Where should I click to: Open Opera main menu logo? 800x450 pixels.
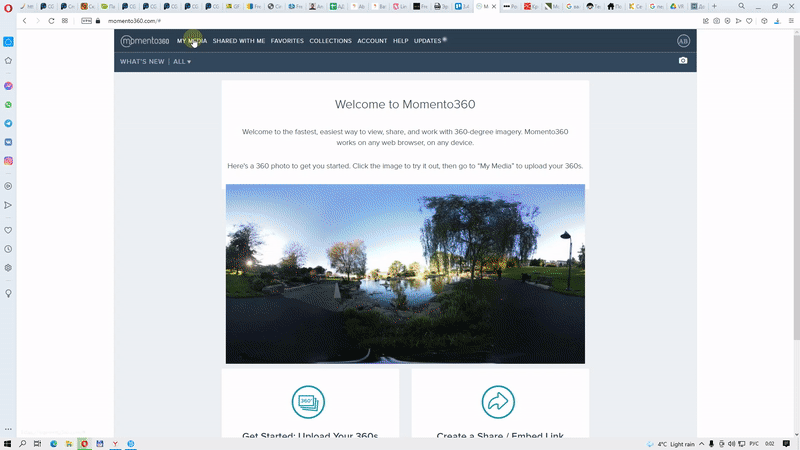click(x=8, y=7)
